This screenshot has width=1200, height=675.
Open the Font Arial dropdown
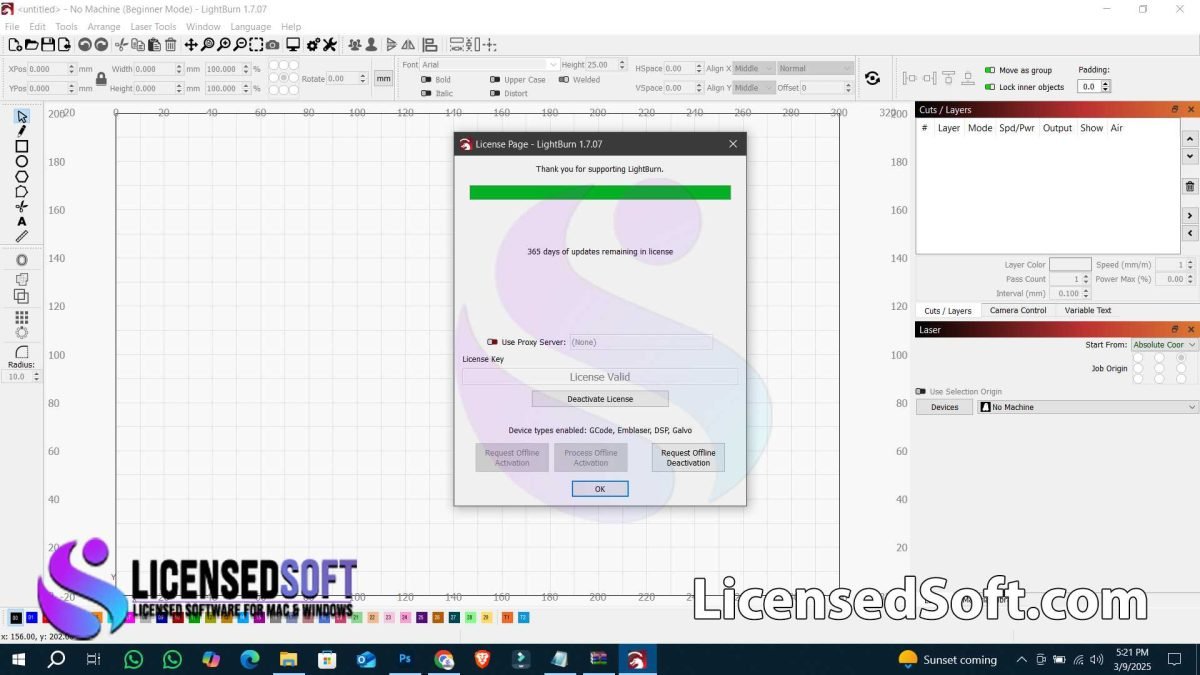[x=490, y=65]
